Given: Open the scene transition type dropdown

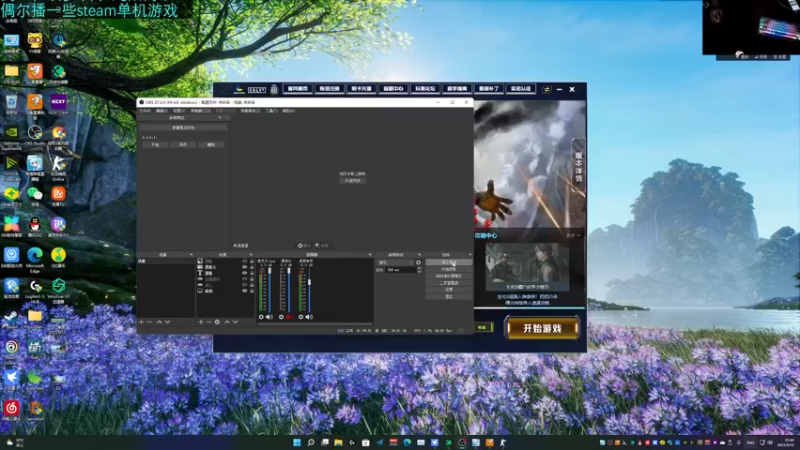Looking at the screenshot, I should tap(395, 263).
